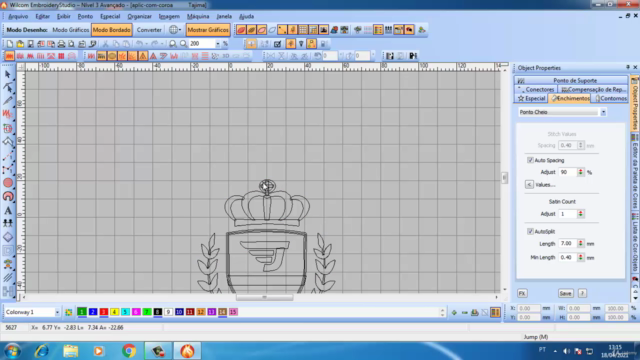
Task: Open the Ponto Cheio stitch type dropdown
Action: (603, 112)
